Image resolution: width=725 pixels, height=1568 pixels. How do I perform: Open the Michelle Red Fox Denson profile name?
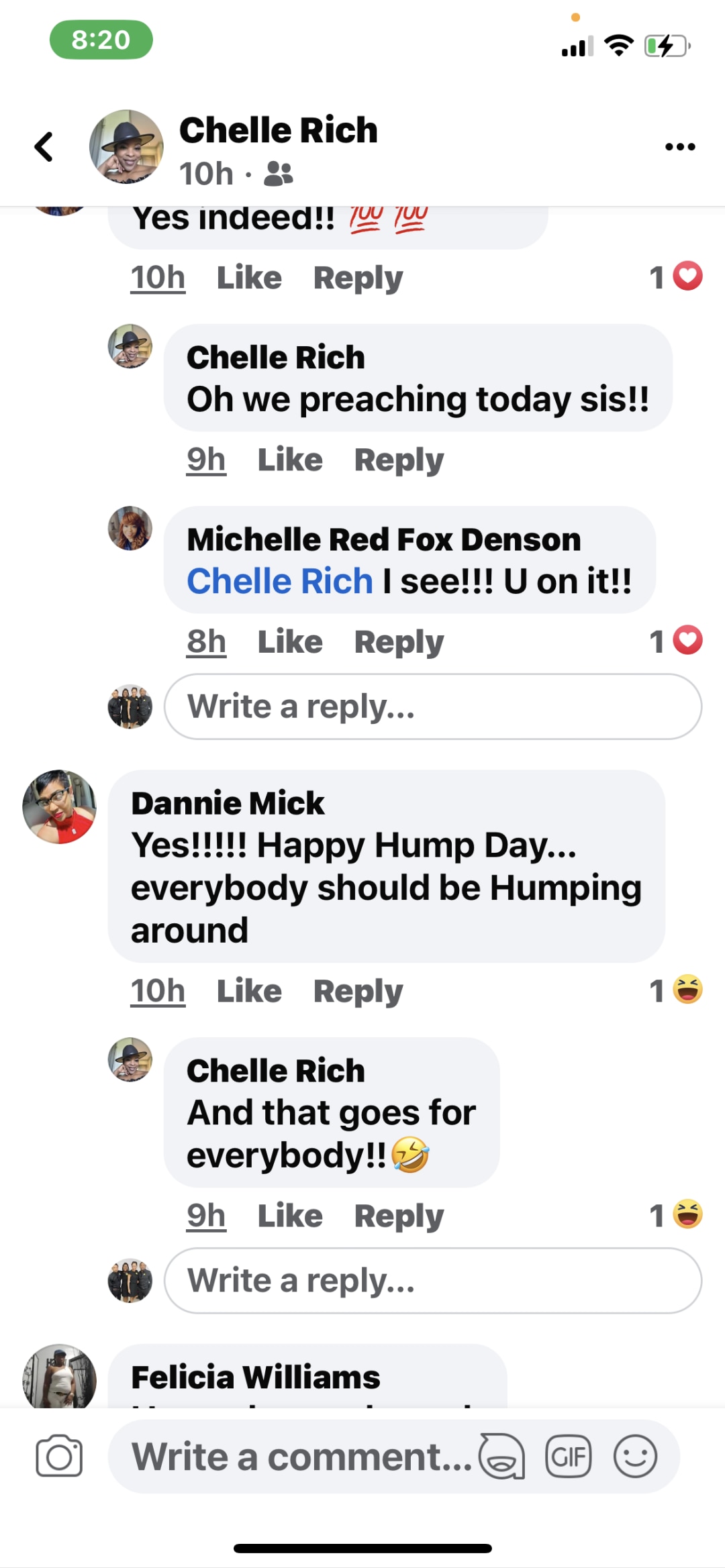click(x=383, y=539)
